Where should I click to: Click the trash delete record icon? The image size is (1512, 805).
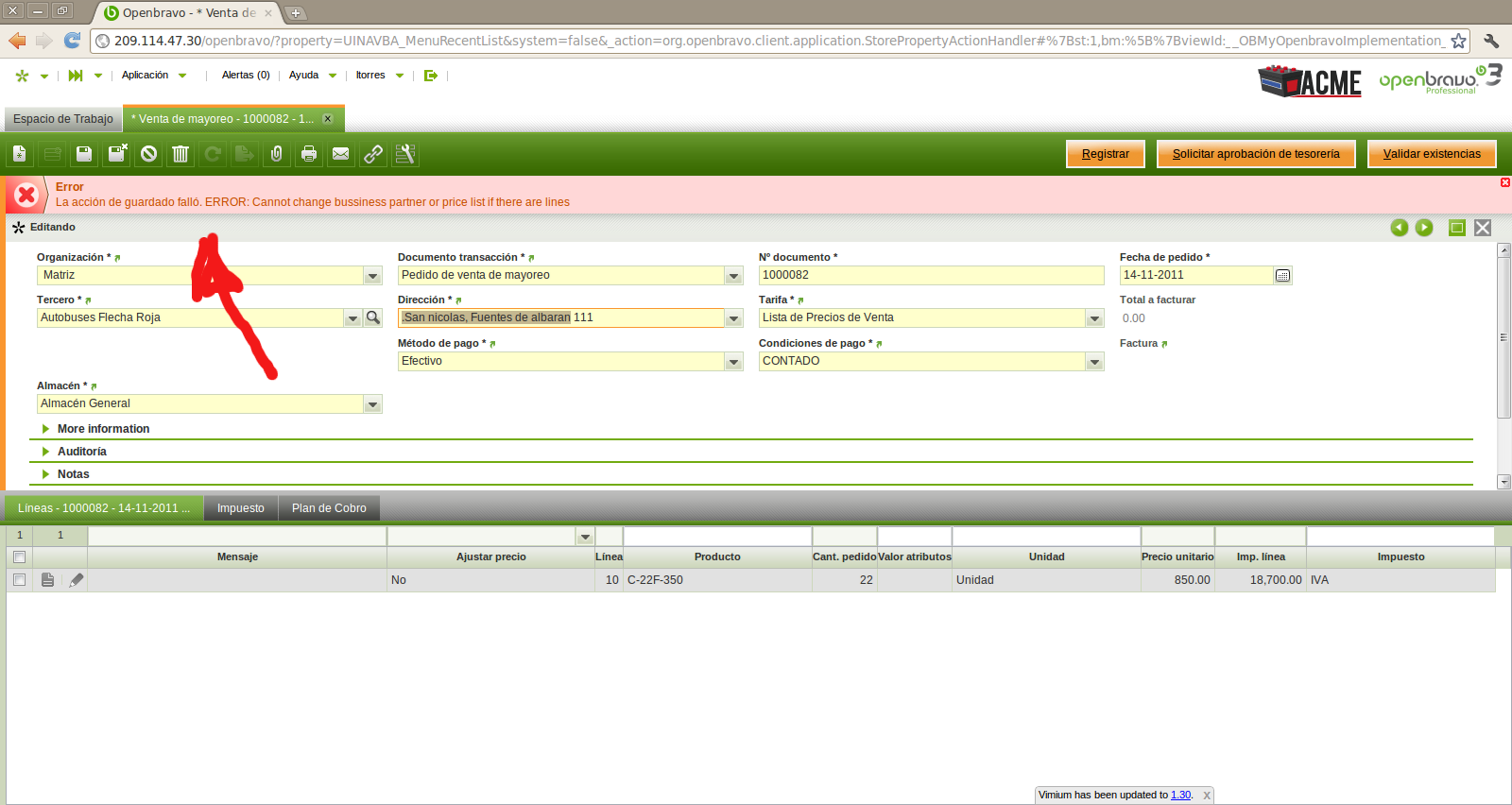click(x=180, y=154)
